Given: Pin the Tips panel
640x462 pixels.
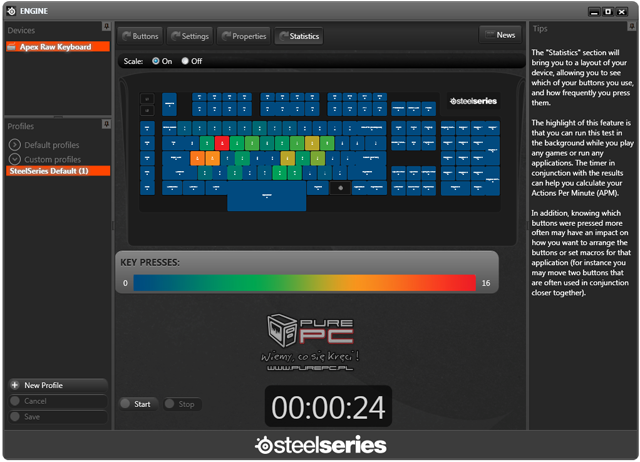Looking at the screenshot, I should click(631, 27).
